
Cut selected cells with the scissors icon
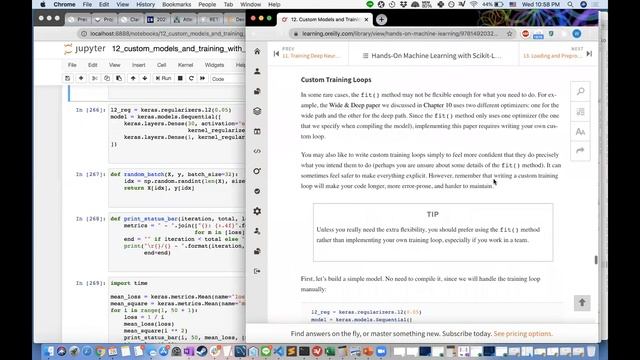95,78
